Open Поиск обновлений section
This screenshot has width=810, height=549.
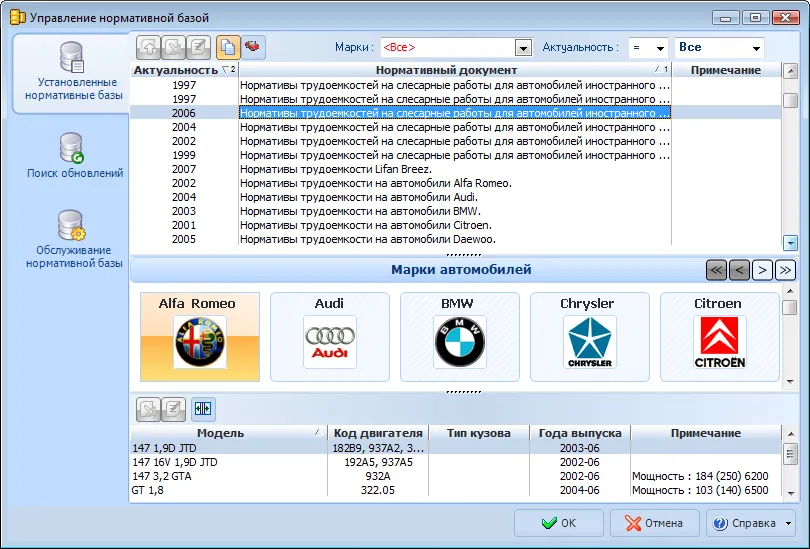pyautogui.click(x=74, y=156)
